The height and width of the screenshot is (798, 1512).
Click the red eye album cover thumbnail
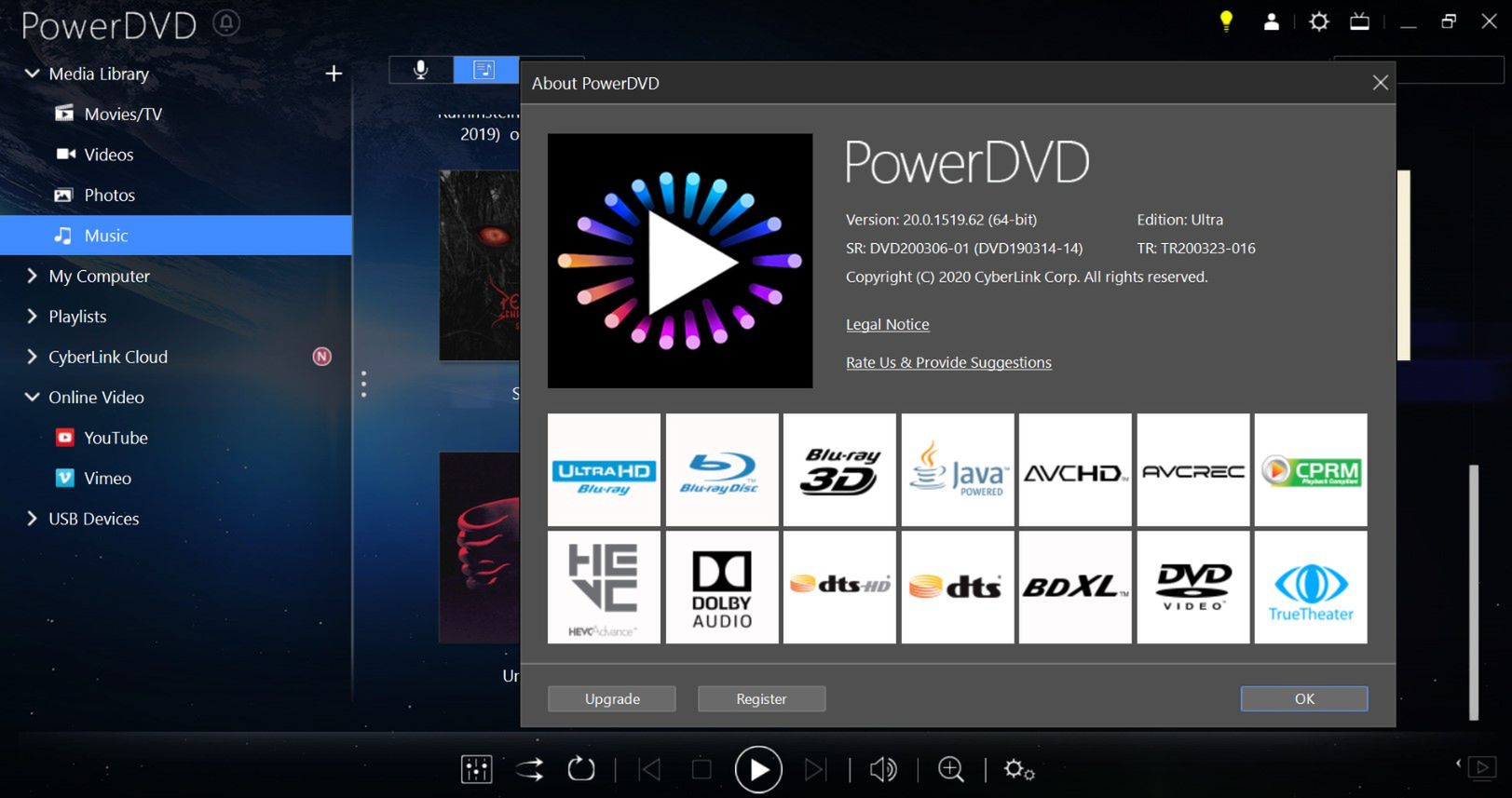[x=479, y=265]
